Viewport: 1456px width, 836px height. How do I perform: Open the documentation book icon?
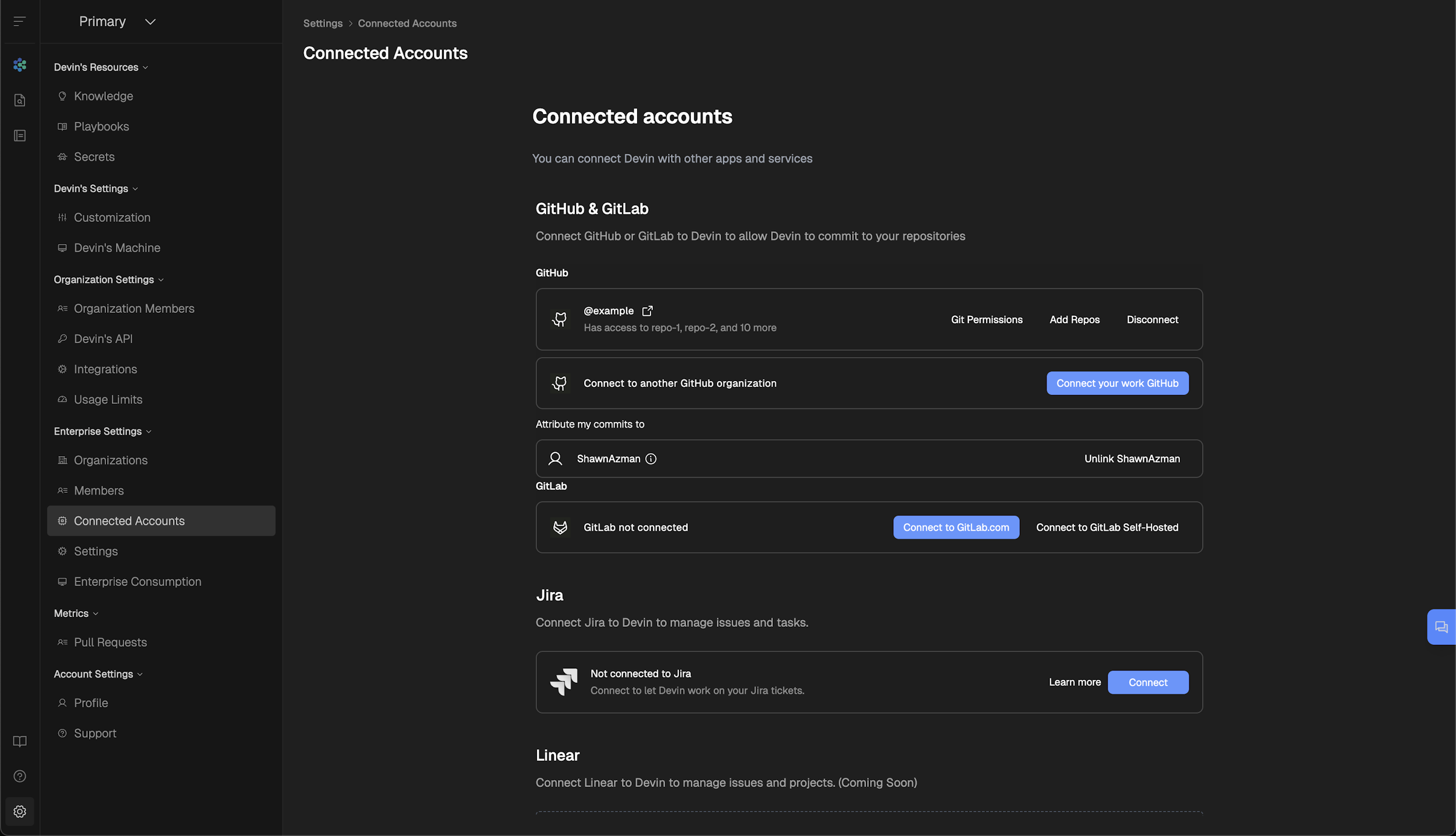(x=19, y=741)
